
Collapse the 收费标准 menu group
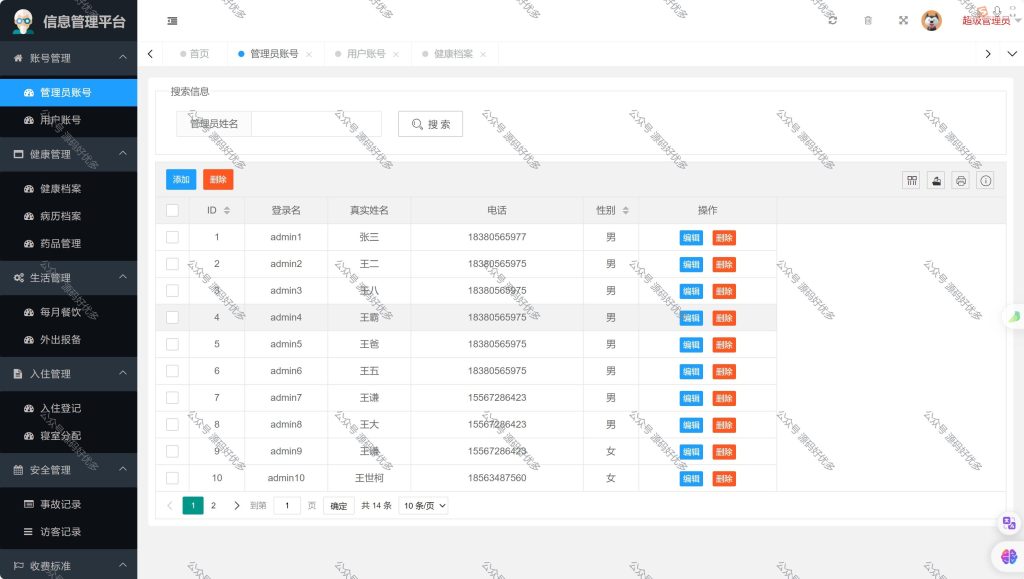coord(69,565)
